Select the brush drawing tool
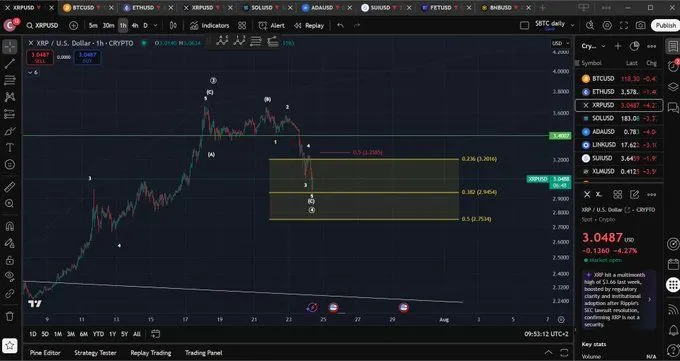Image resolution: width=680 pixels, height=361 pixels. pos(10,131)
